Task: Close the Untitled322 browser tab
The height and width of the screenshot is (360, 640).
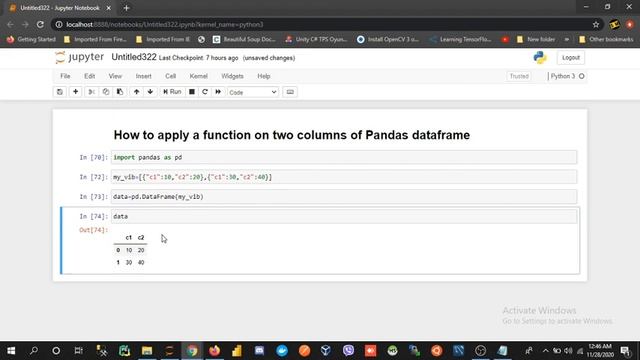Action: (x=109, y=8)
